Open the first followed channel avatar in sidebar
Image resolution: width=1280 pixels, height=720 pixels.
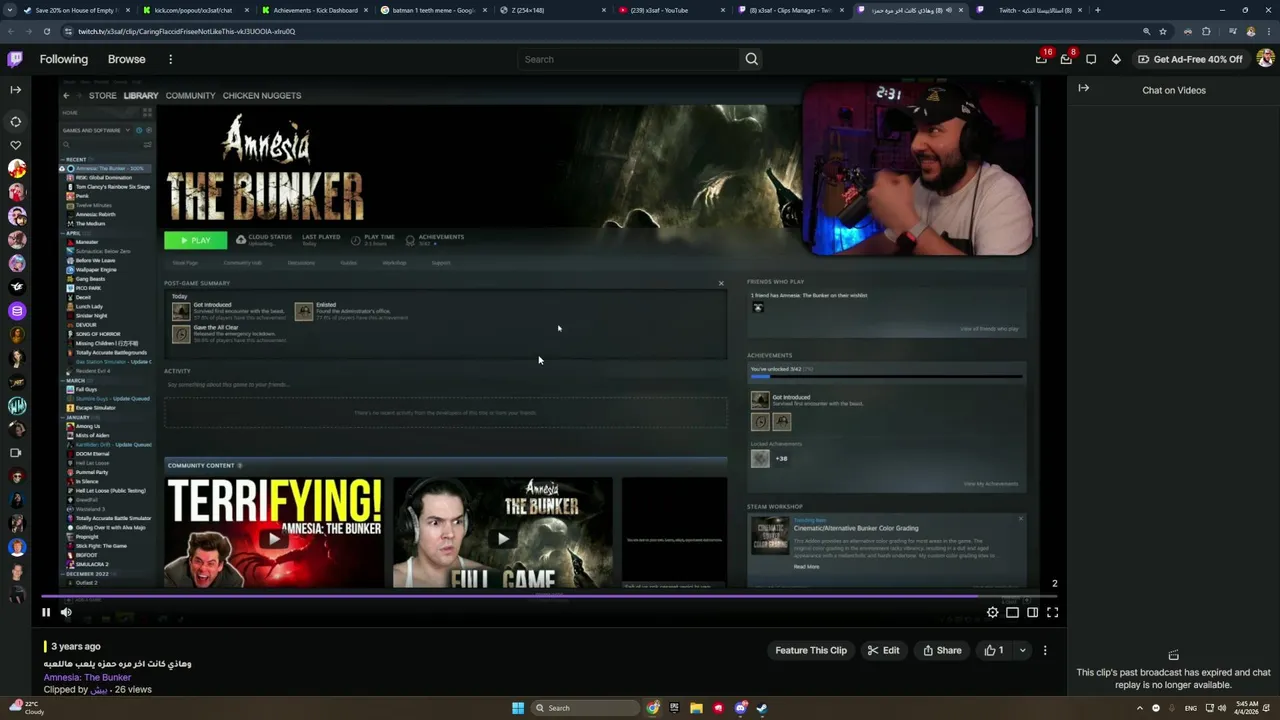(16, 169)
